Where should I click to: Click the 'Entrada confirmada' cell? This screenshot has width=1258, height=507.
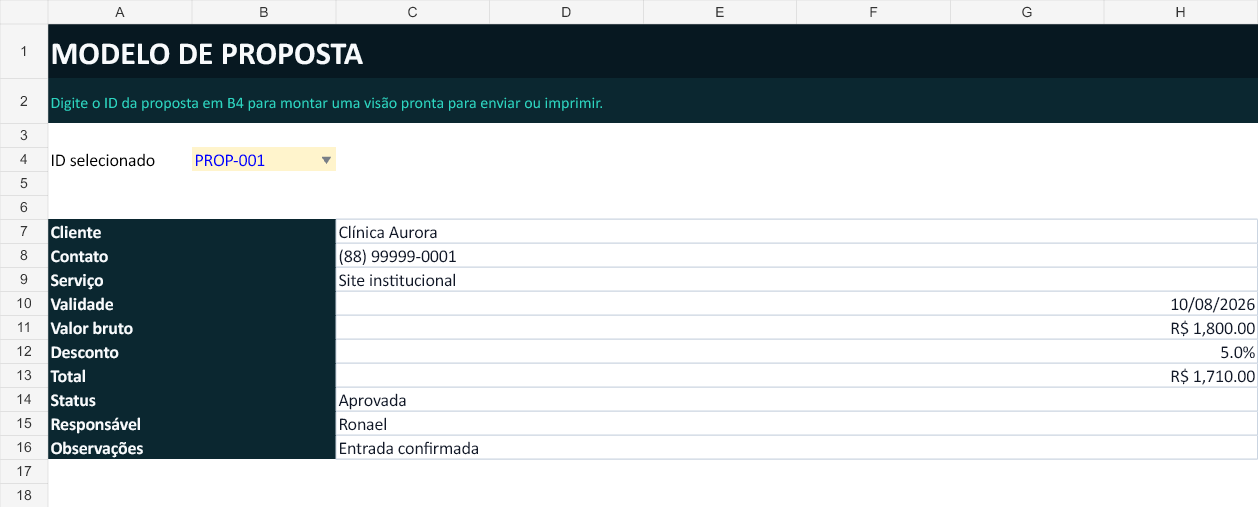tap(797, 448)
